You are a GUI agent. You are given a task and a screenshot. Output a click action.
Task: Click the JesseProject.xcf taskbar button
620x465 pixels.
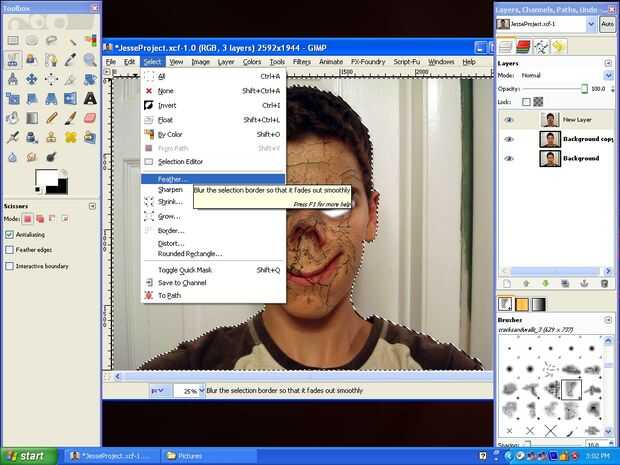(112, 456)
